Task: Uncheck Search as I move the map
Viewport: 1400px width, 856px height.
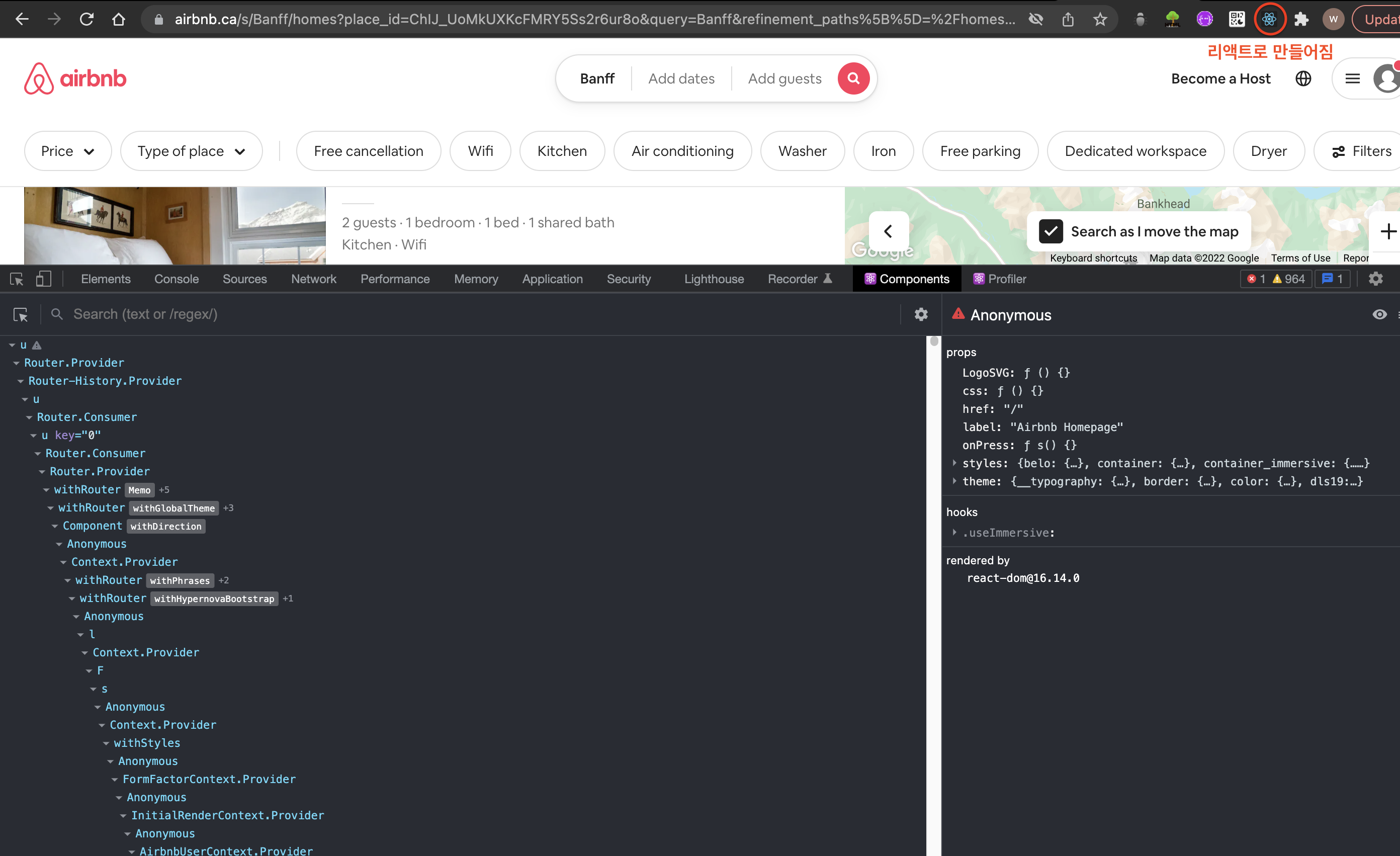Action: pyautogui.click(x=1051, y=231)
